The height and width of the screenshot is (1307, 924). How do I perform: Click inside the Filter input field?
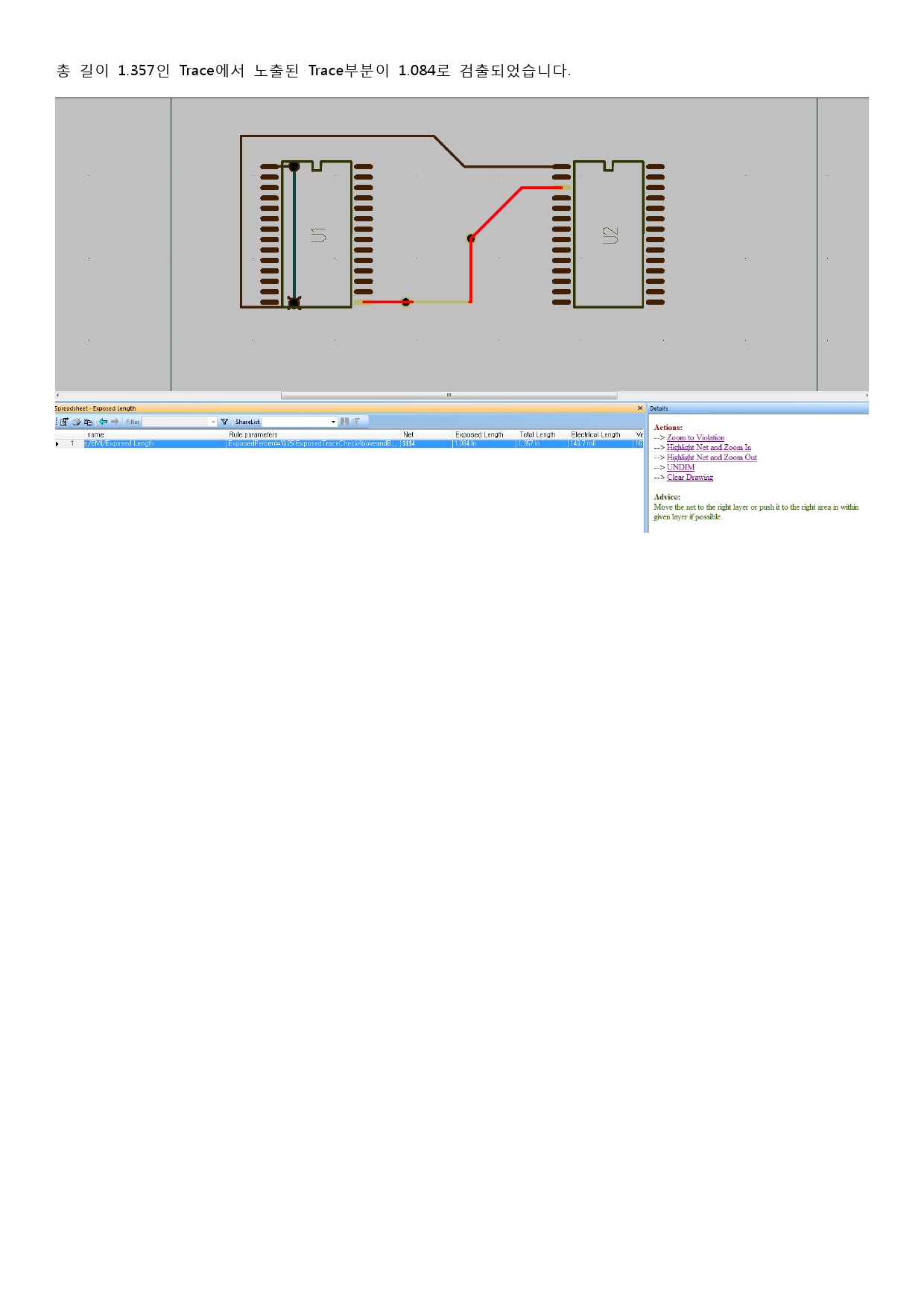176,423
